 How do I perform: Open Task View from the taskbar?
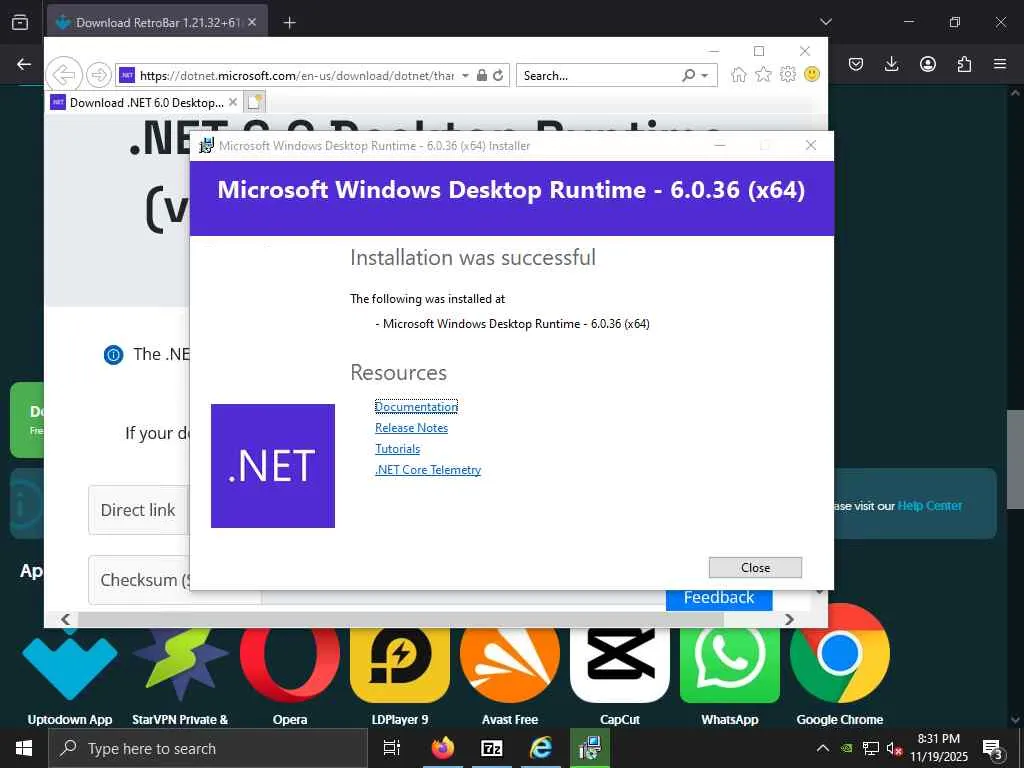point(391,748)
